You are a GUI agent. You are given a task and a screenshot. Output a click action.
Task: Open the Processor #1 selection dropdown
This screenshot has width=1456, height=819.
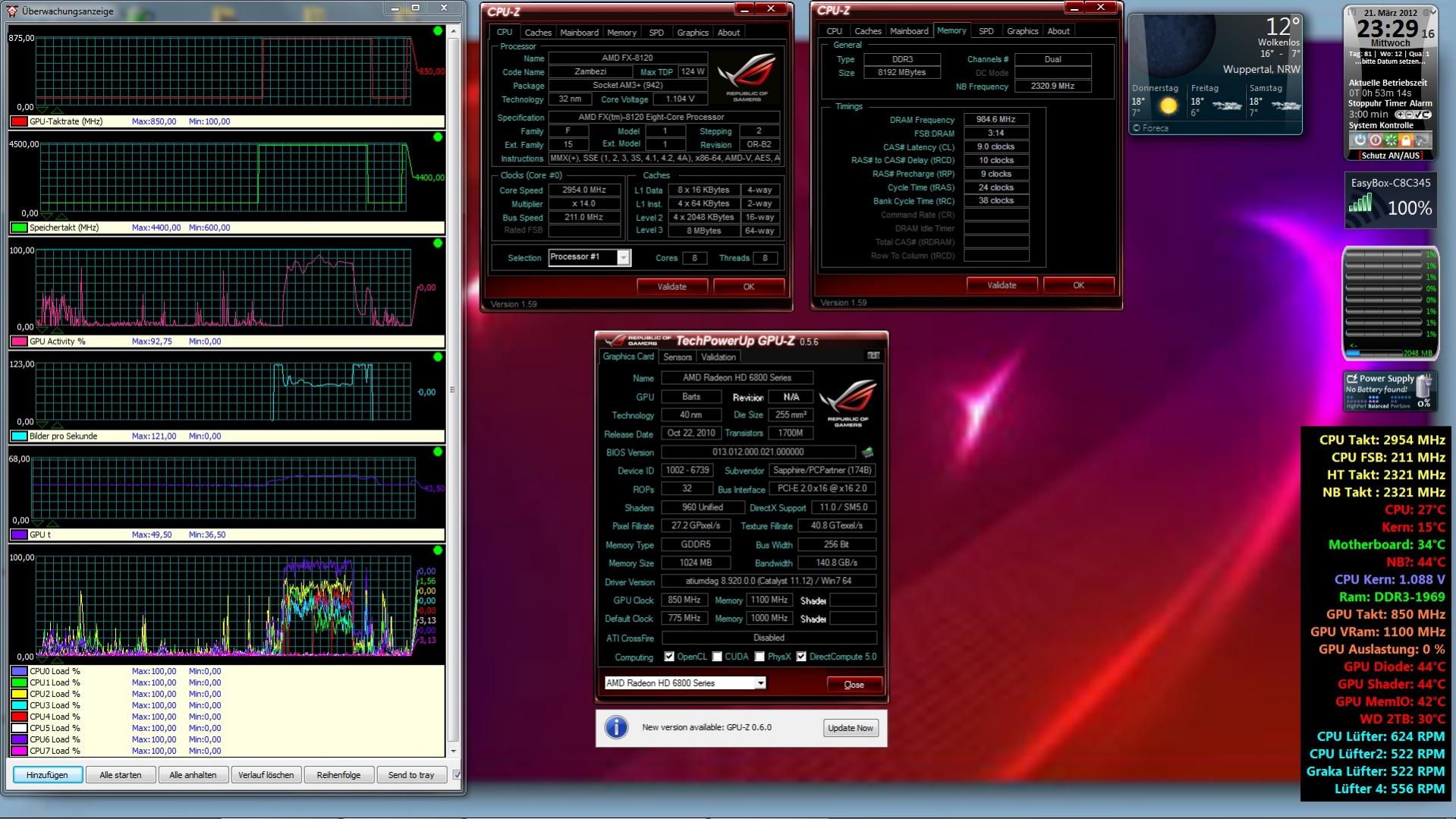point(623,258)
